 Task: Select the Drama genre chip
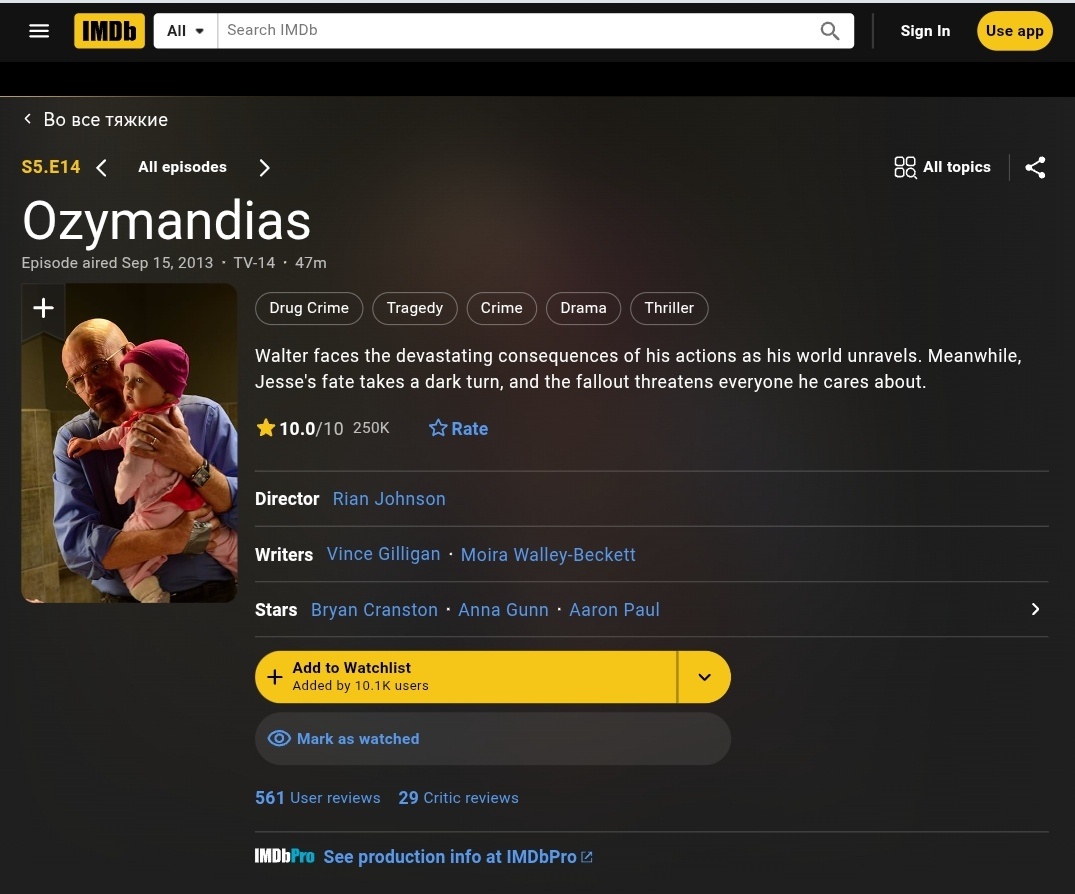tap(583, 308)
